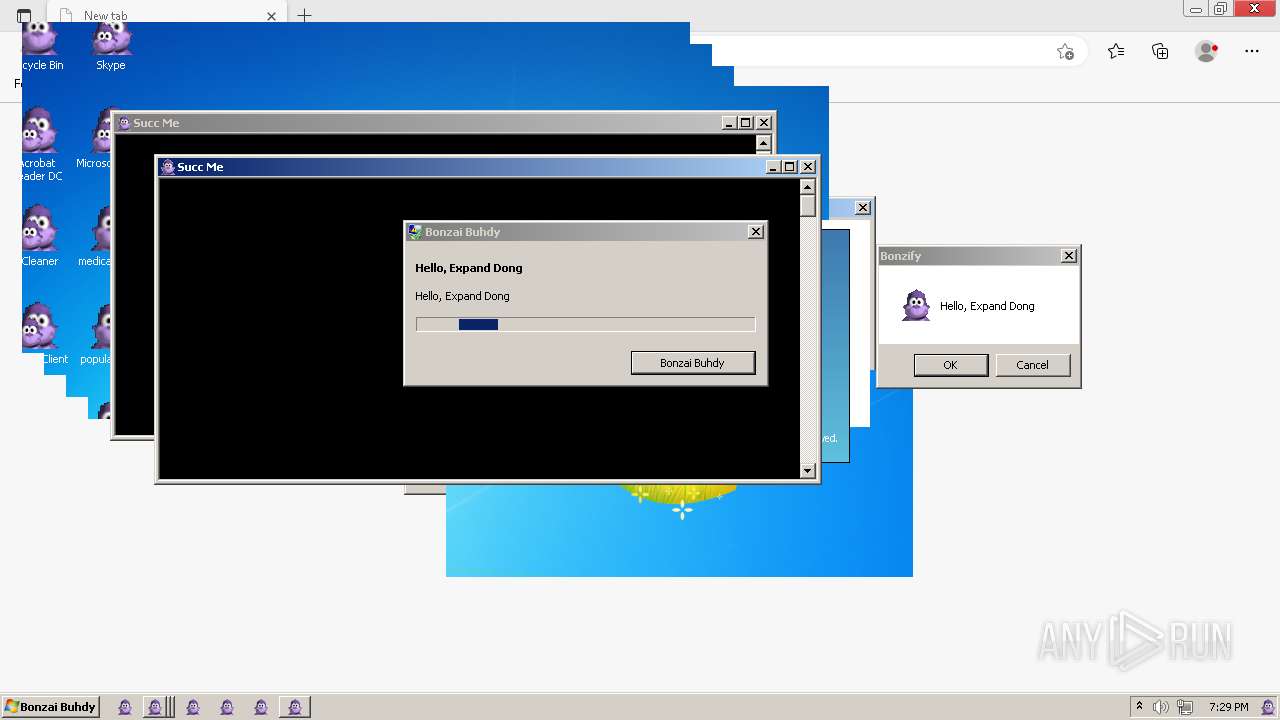
Task: Click the progress bar in Bonzai Buhdy dialog
Action: coord(585,324)
